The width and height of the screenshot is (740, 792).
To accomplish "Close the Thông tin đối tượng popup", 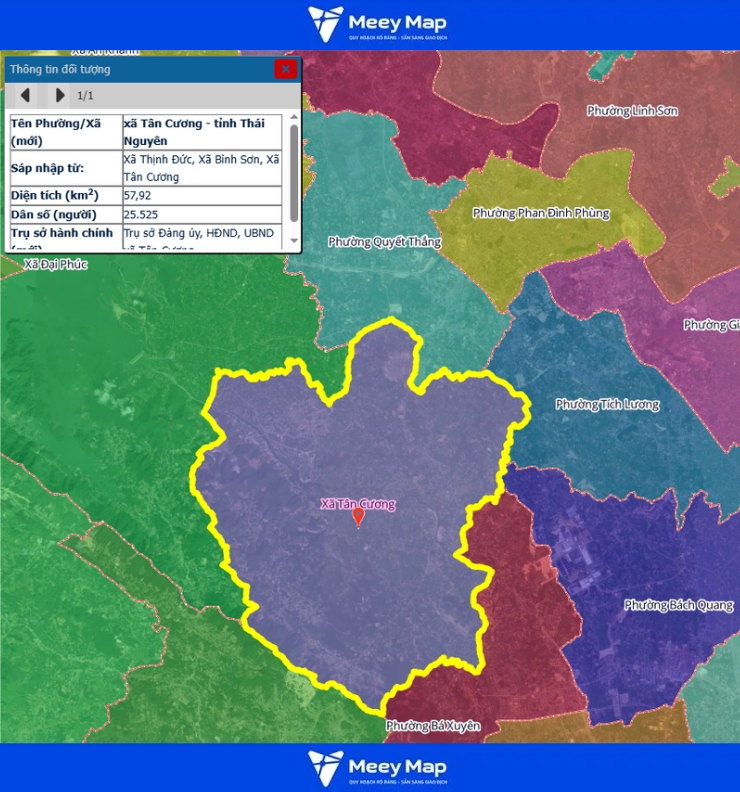I will [285, 69].
